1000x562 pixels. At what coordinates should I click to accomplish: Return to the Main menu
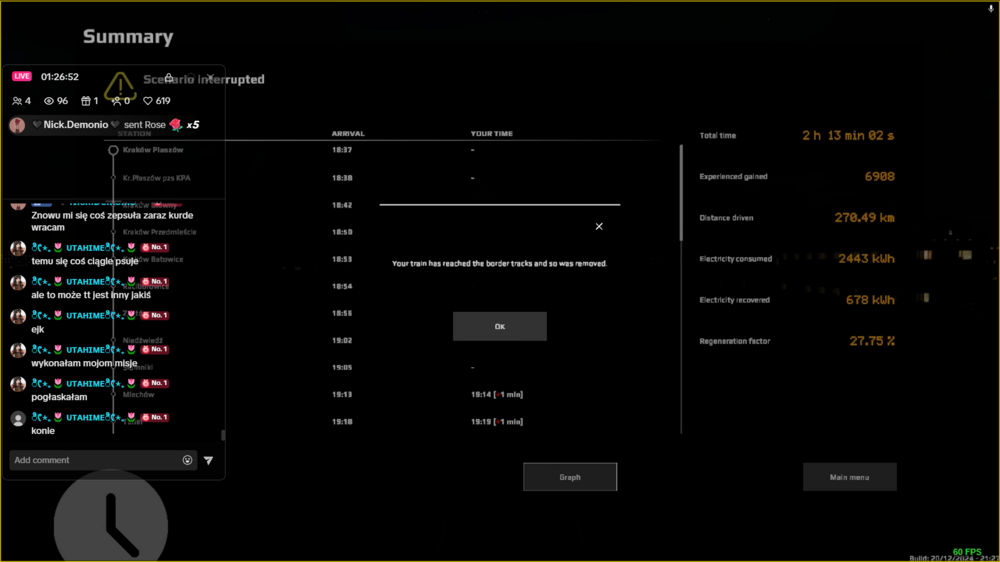point(849,477)
